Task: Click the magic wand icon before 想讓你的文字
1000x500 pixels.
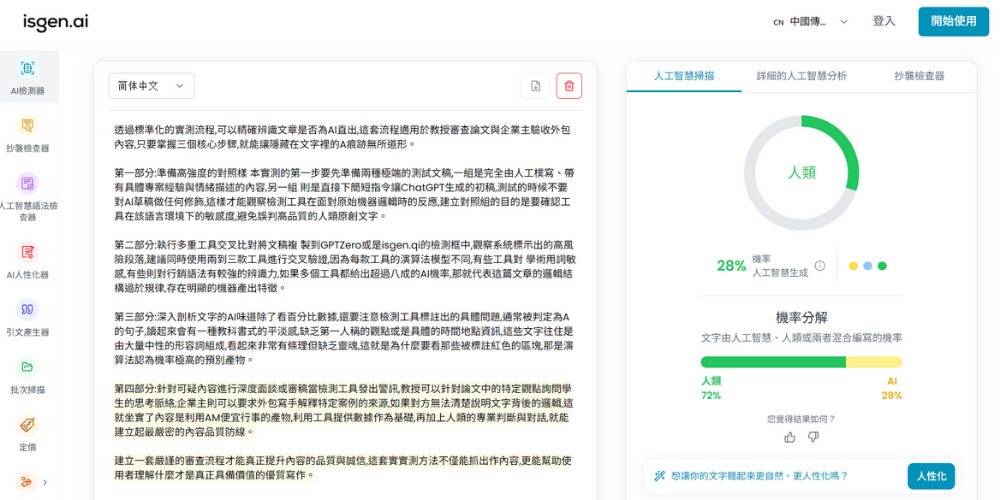Action: [659, 476]
